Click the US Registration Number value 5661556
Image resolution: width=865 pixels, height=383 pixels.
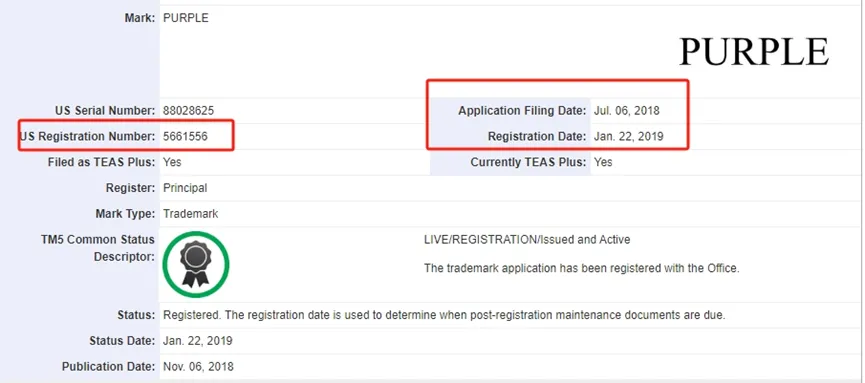coord(185,136)
